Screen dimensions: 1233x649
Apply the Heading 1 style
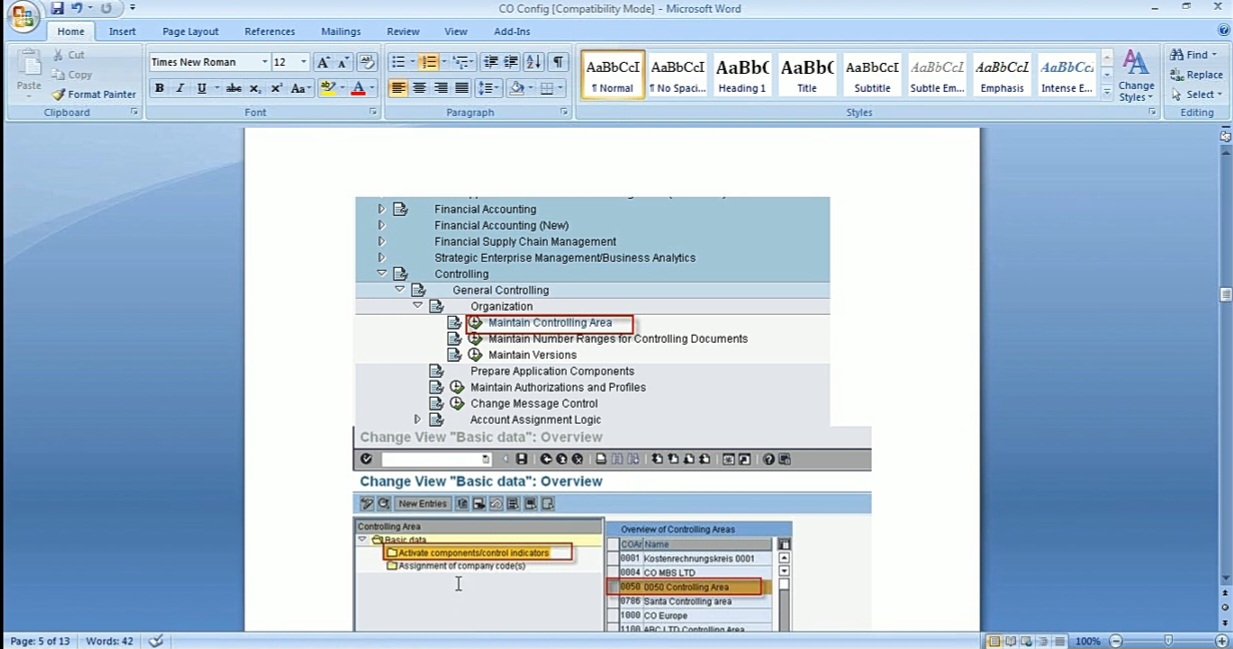click(741, 75)
